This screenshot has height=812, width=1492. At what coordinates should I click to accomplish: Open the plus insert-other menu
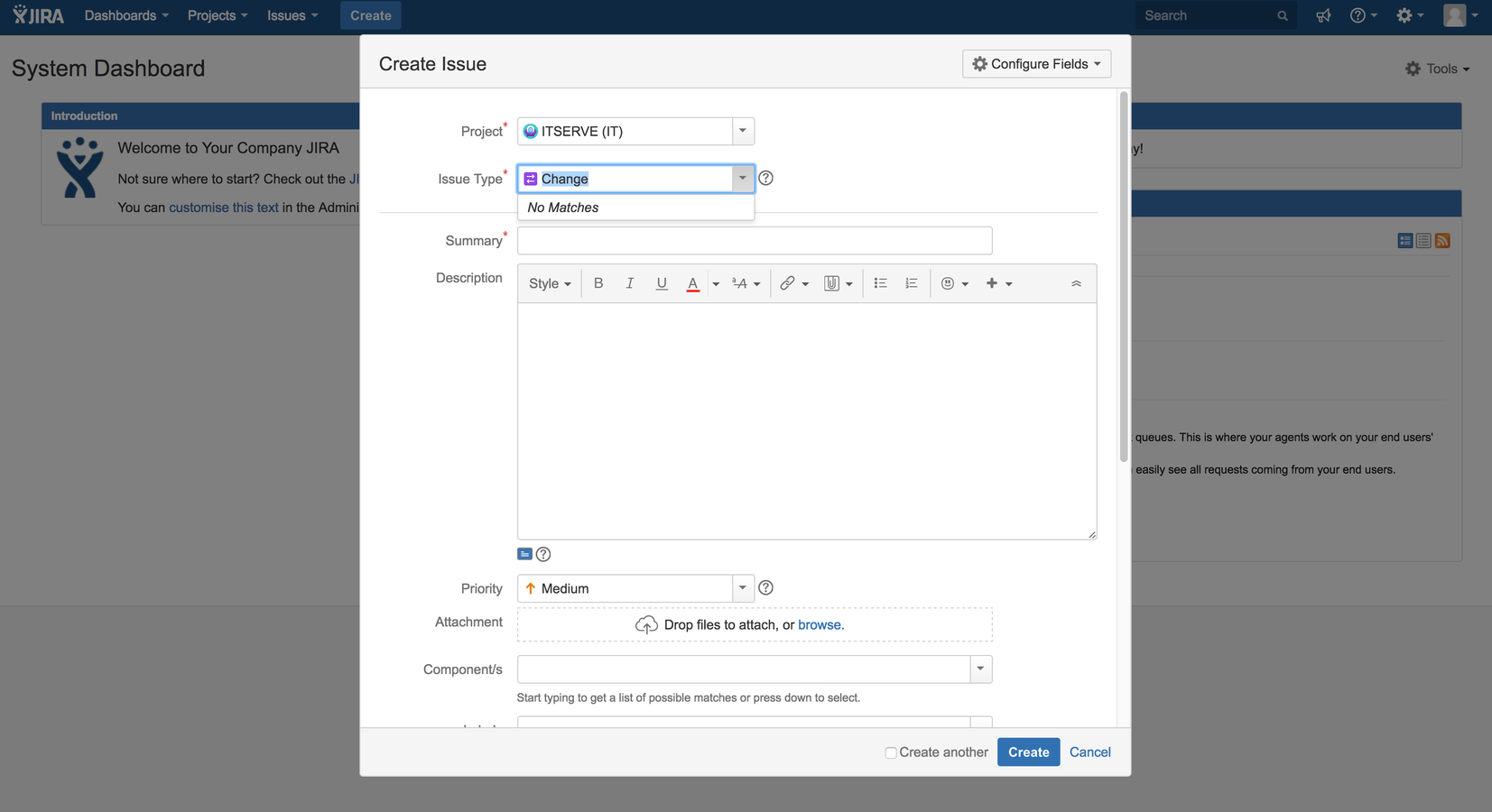(x=998, y=284)
